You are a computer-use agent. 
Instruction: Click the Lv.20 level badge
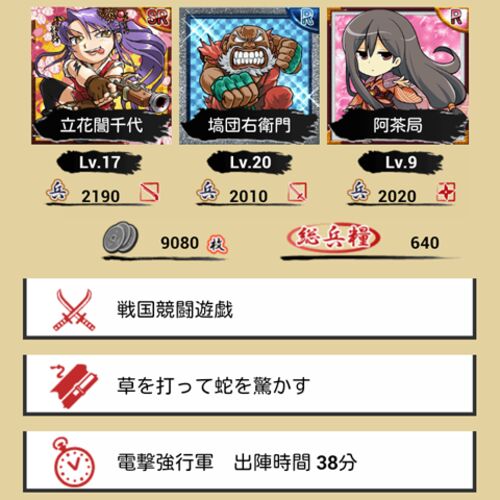click(250, 162)
